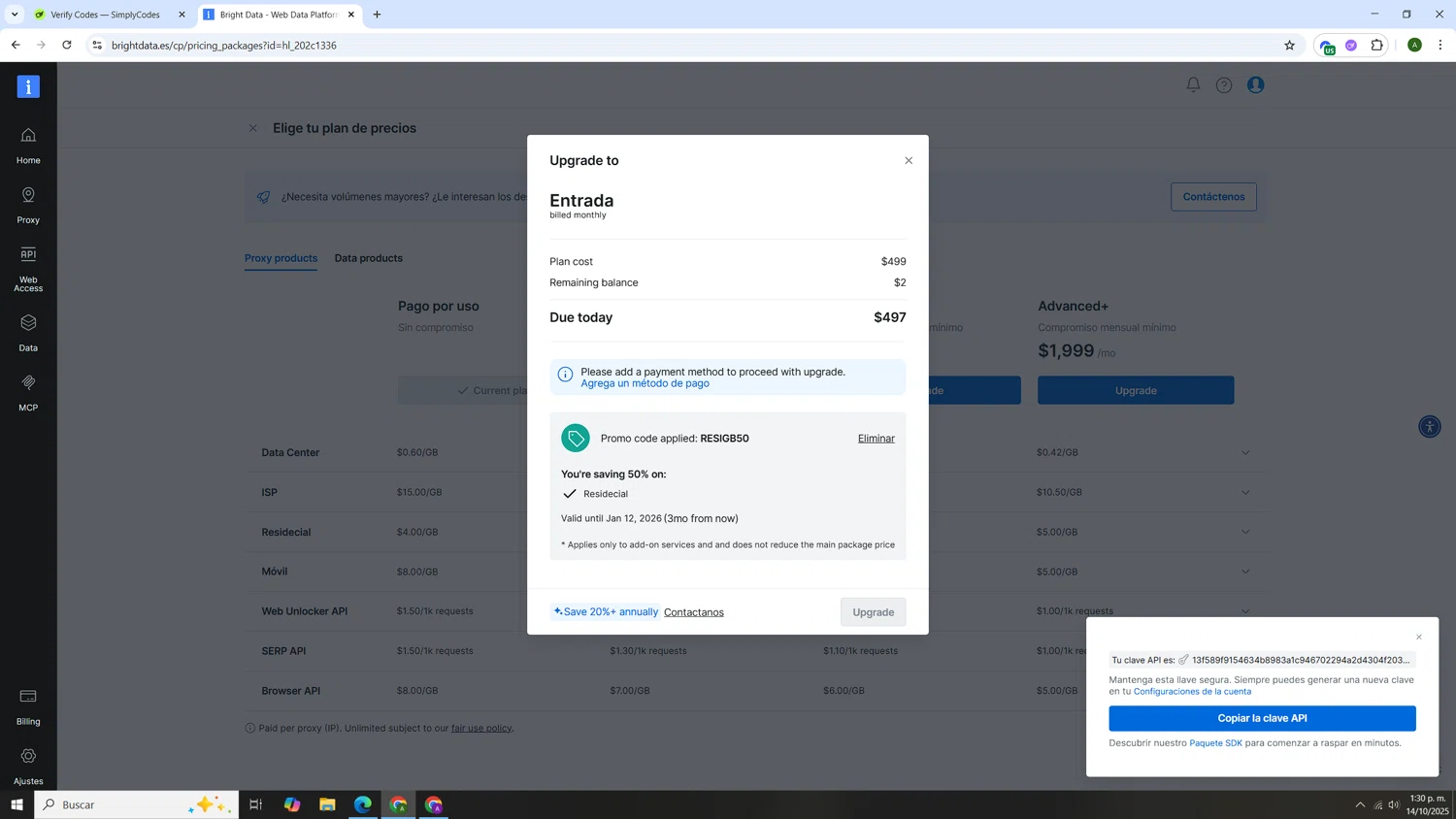Reload the page

click(x=67, y=45)
